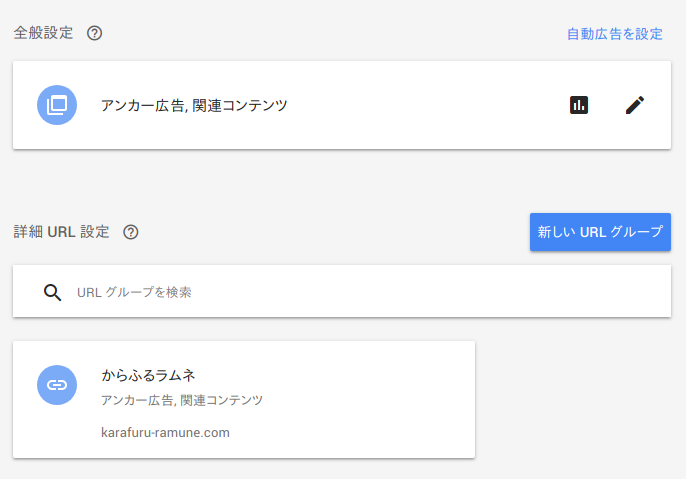Open the からふるラムネ URL group card
Image resolution: width=686 pixels, height=479 pixels.
click(244, 400)
